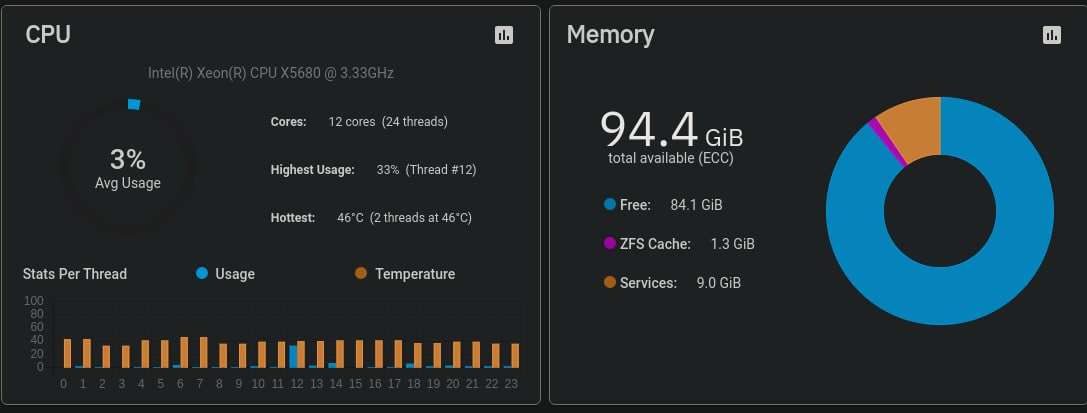Image resolution: width=1087 pixels, height=413 pixels.
Task: Click the orange Temperature legend dot
Action: point(360,274)
